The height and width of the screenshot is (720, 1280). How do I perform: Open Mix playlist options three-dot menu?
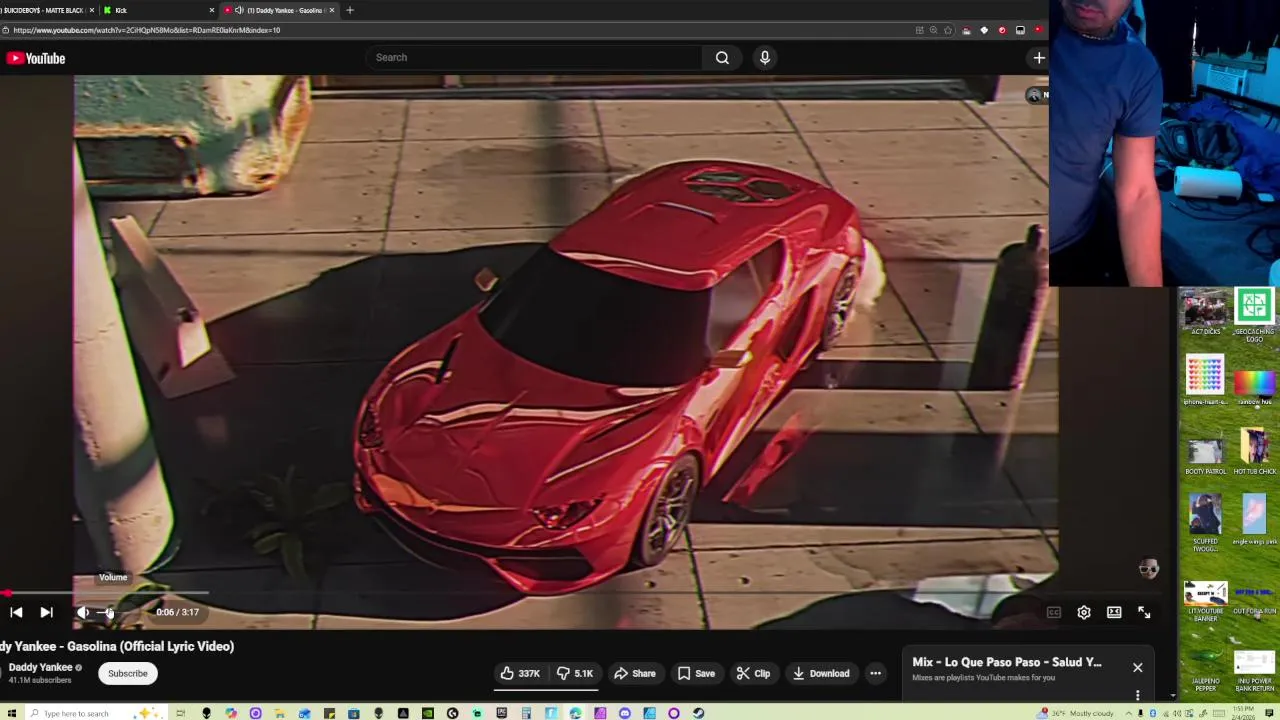(1137, 695)
